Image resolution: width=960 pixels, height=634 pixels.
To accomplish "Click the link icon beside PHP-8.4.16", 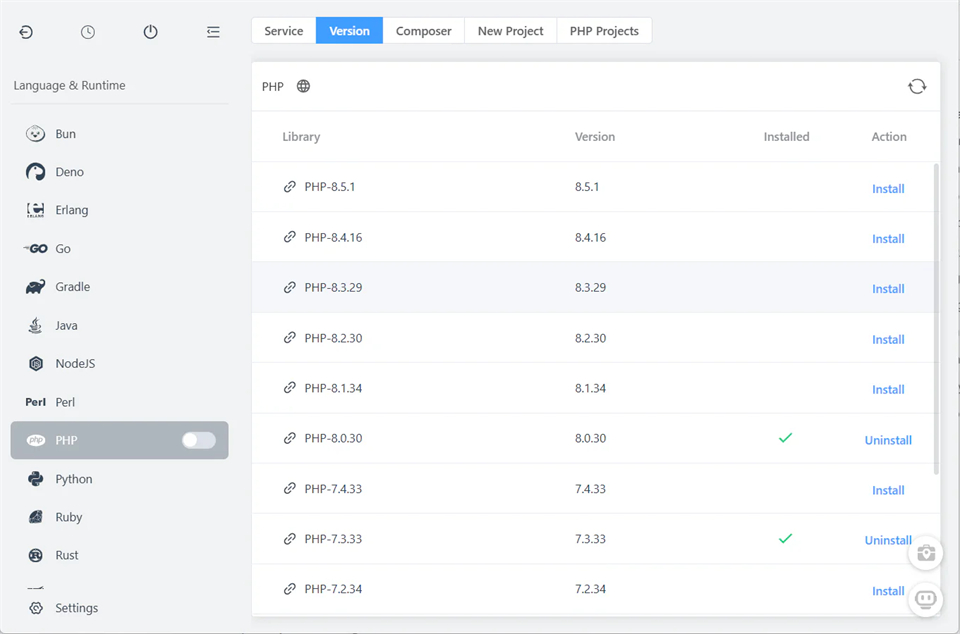I will 290,237.
